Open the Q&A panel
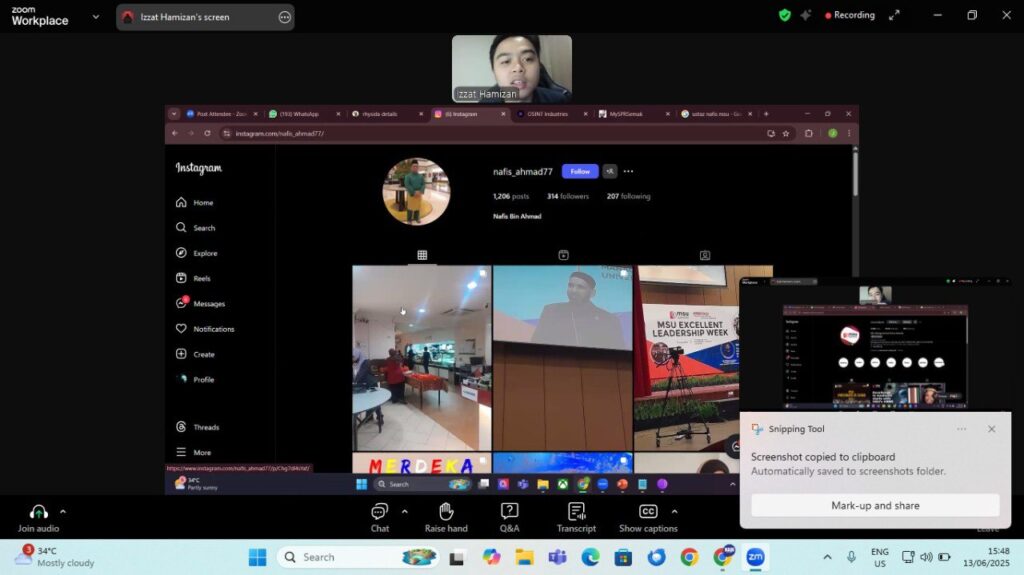1024x575 pixels. click(x=509, y=519)
